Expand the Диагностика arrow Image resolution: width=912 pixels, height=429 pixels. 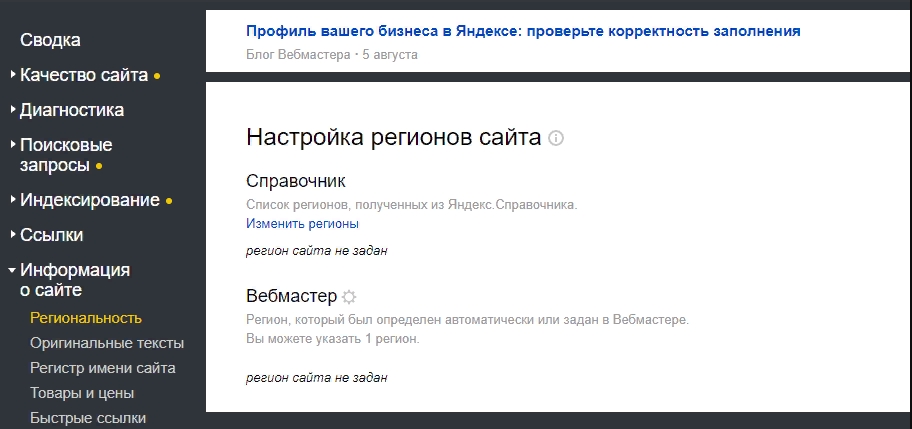click(x=13, y=109)
